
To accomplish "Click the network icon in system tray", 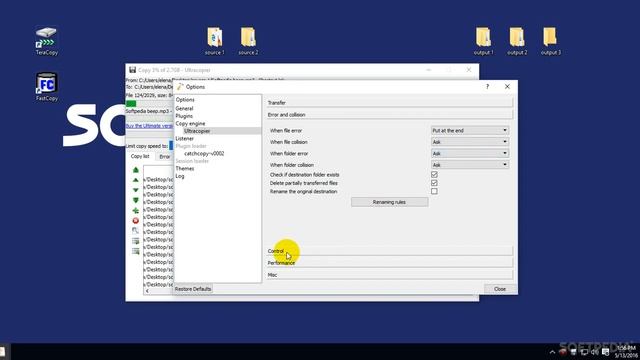I will pyautogui.click(x=584, y=351).
